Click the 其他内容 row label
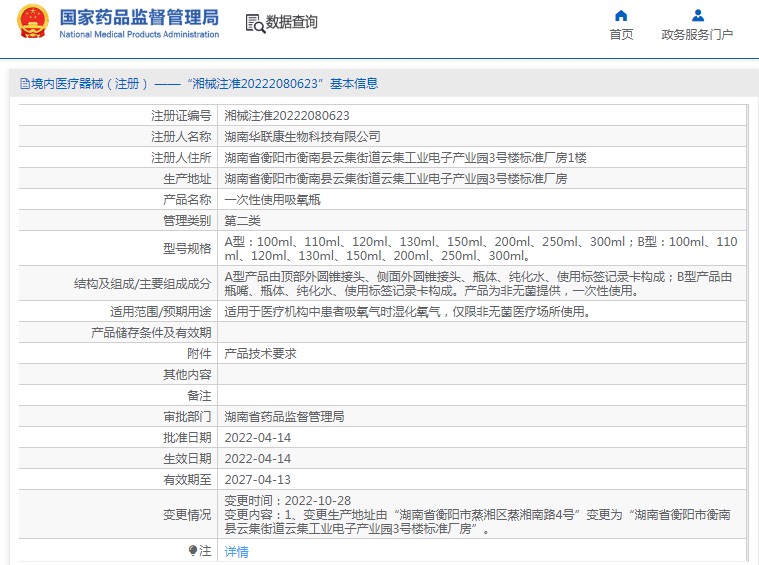 point(187,374)
